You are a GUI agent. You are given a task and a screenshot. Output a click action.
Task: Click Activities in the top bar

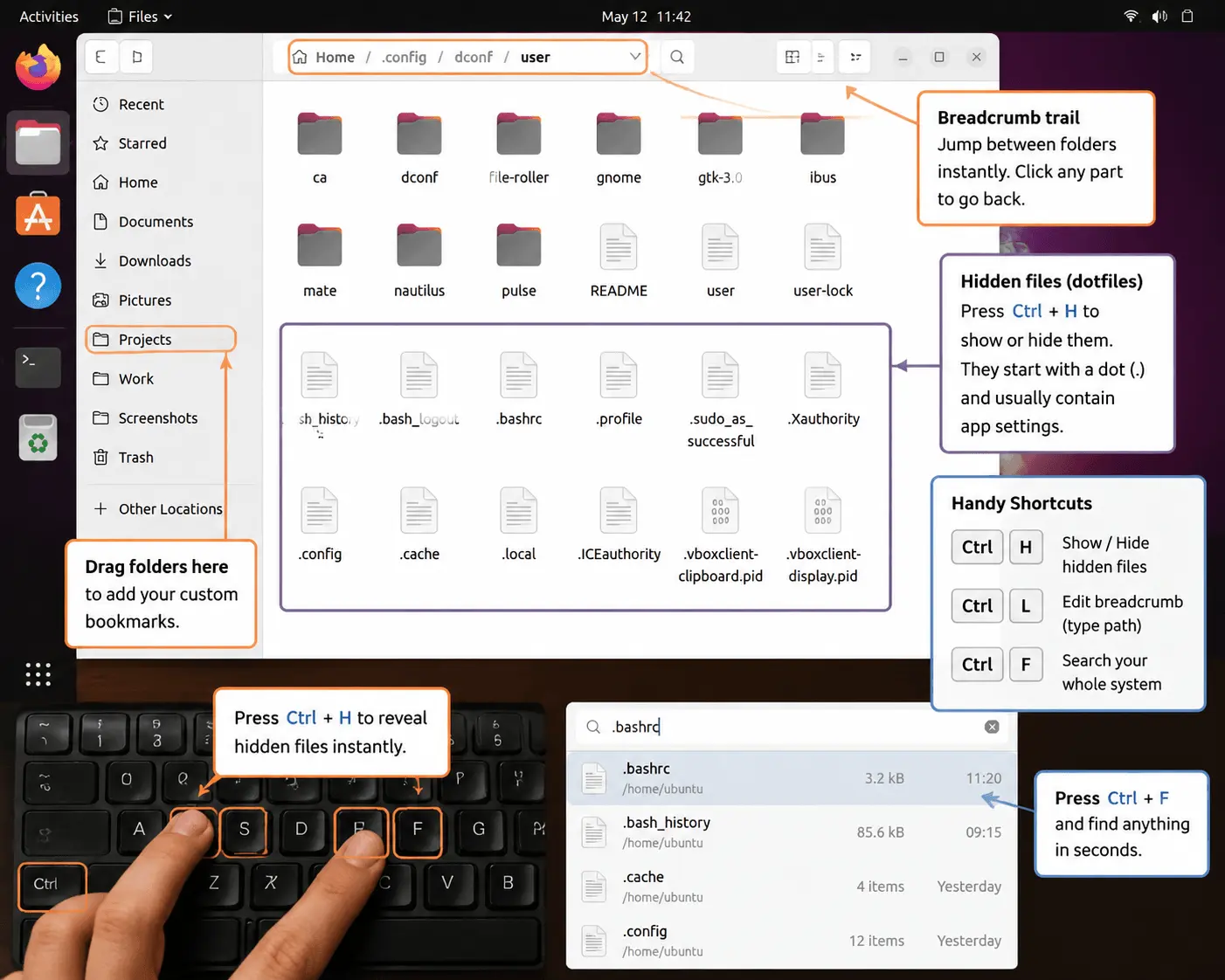point(49,17)
